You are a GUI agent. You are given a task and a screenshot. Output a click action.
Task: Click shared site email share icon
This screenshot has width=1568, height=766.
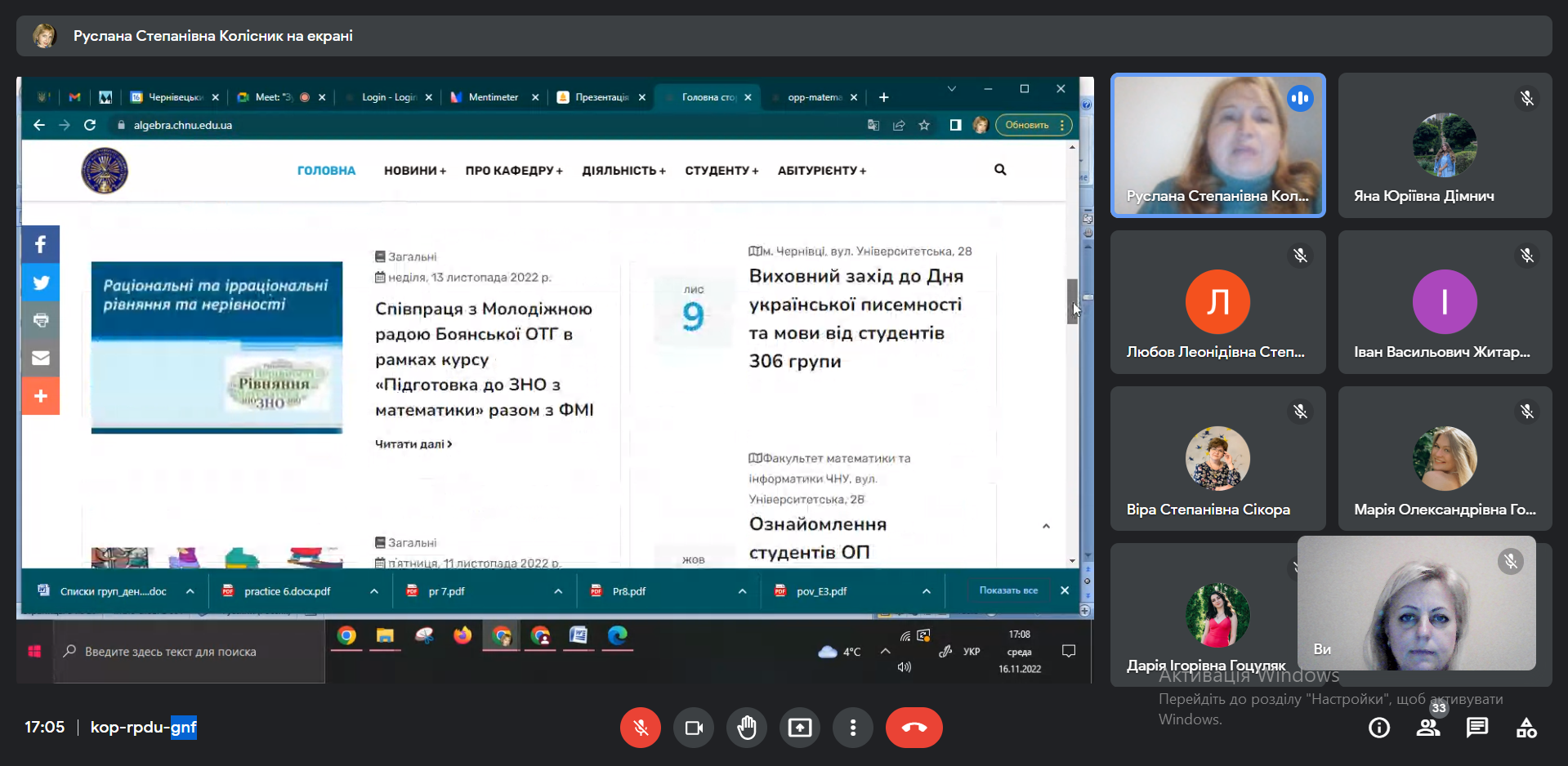(41, 358)
